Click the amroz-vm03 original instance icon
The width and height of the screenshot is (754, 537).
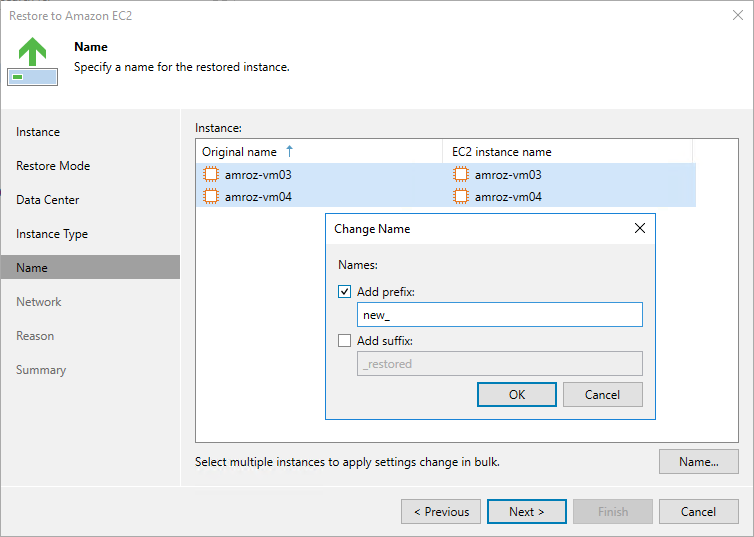pyautogui.click(x=210, y=175)
